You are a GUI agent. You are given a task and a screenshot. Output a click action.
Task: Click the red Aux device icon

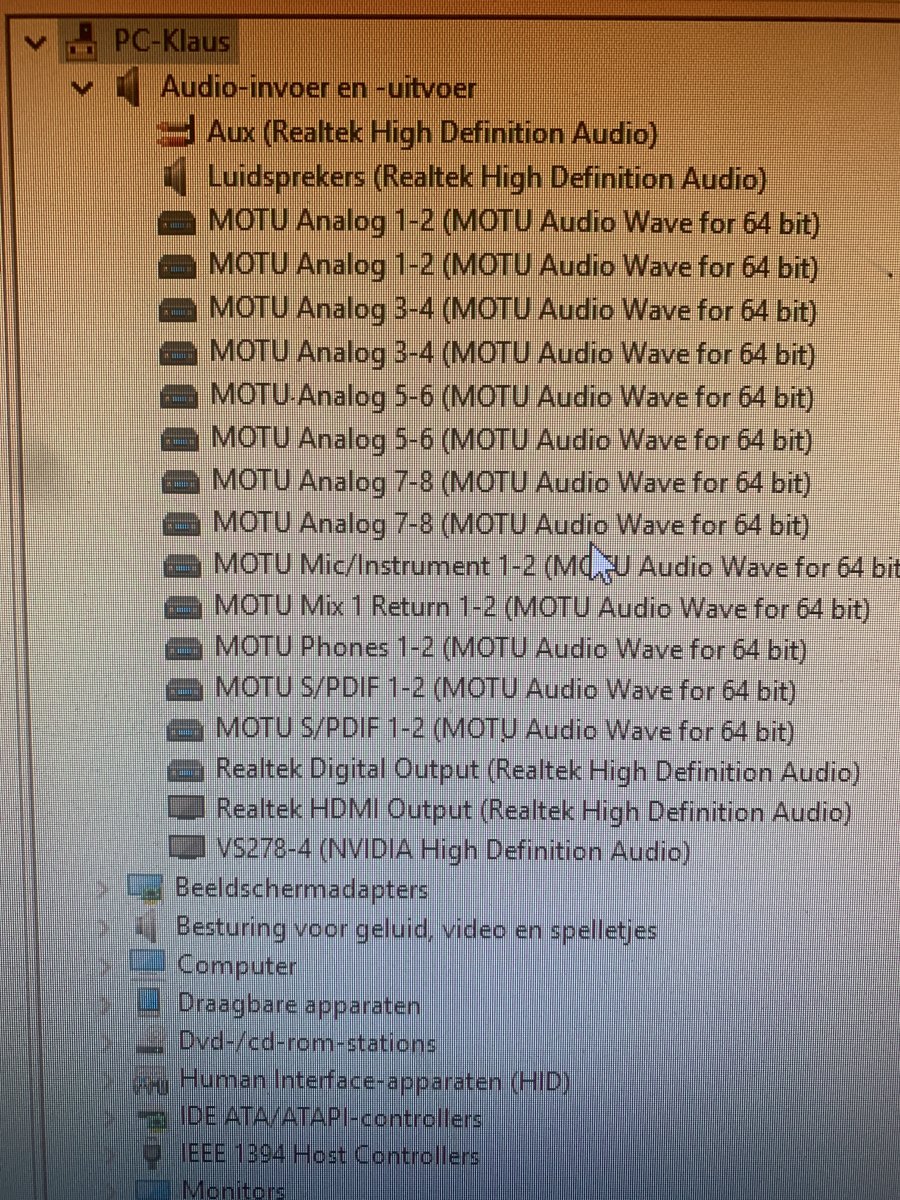(176, 132)
